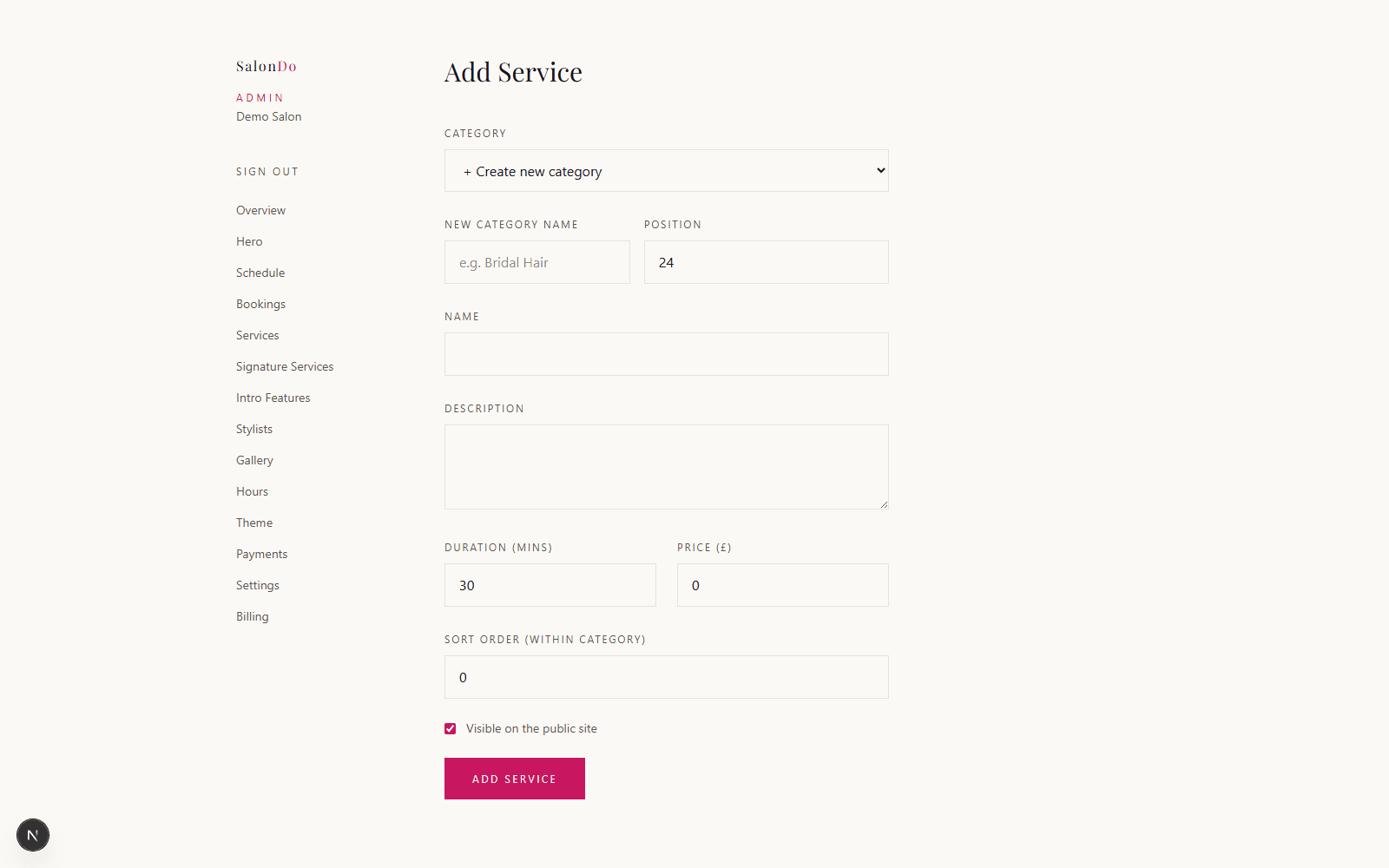
Task: Click the Price (£) field
Action: (x=783, y=585)
